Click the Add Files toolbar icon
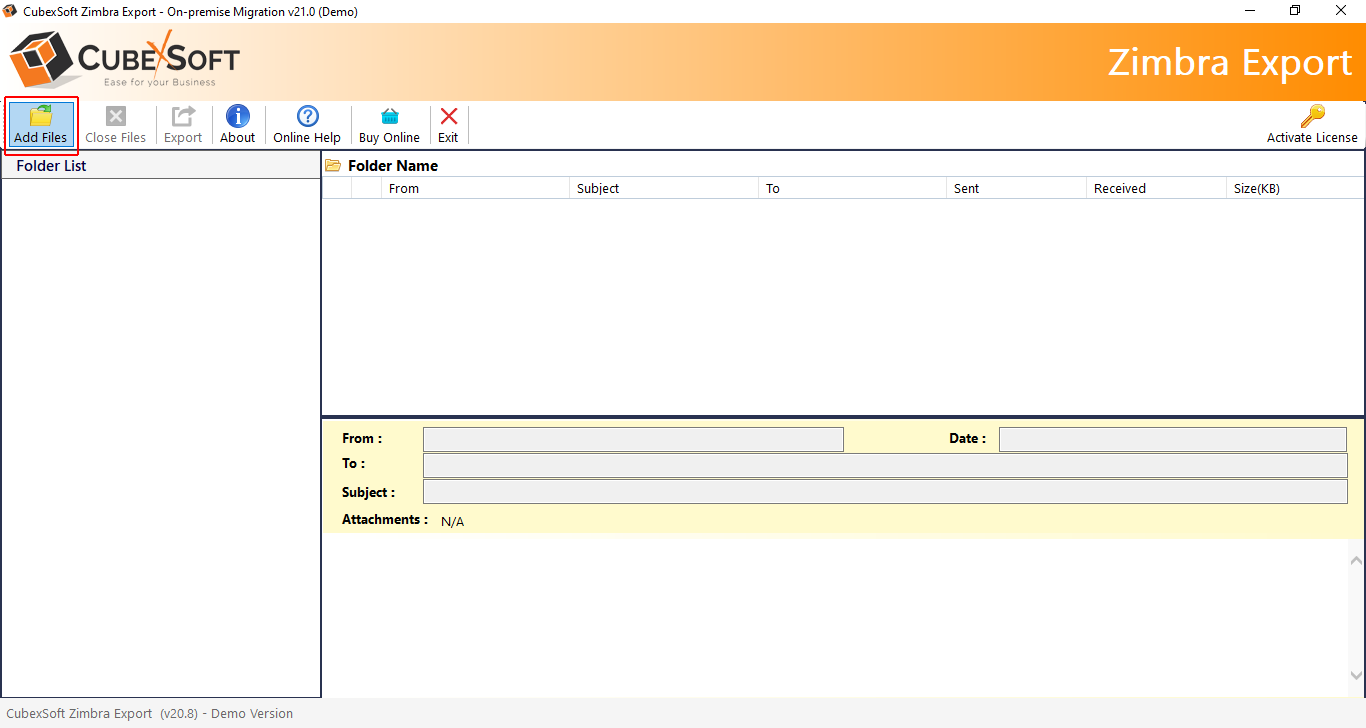Viewport: 1366px width, 728px height. click(x=40, y=117)
